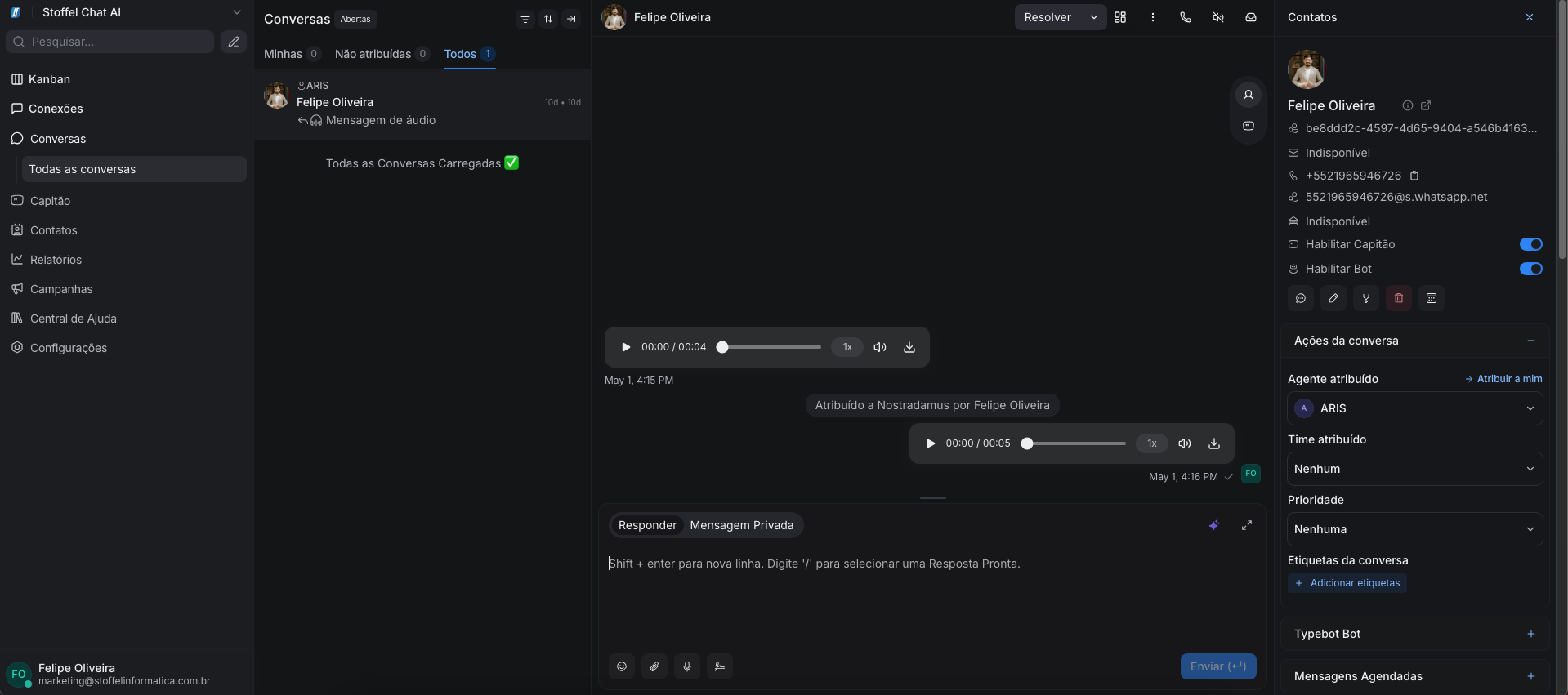Open the Resolver dropdown arrow
This screenshot has height=695, width=1568.
tap(1093, 17)
